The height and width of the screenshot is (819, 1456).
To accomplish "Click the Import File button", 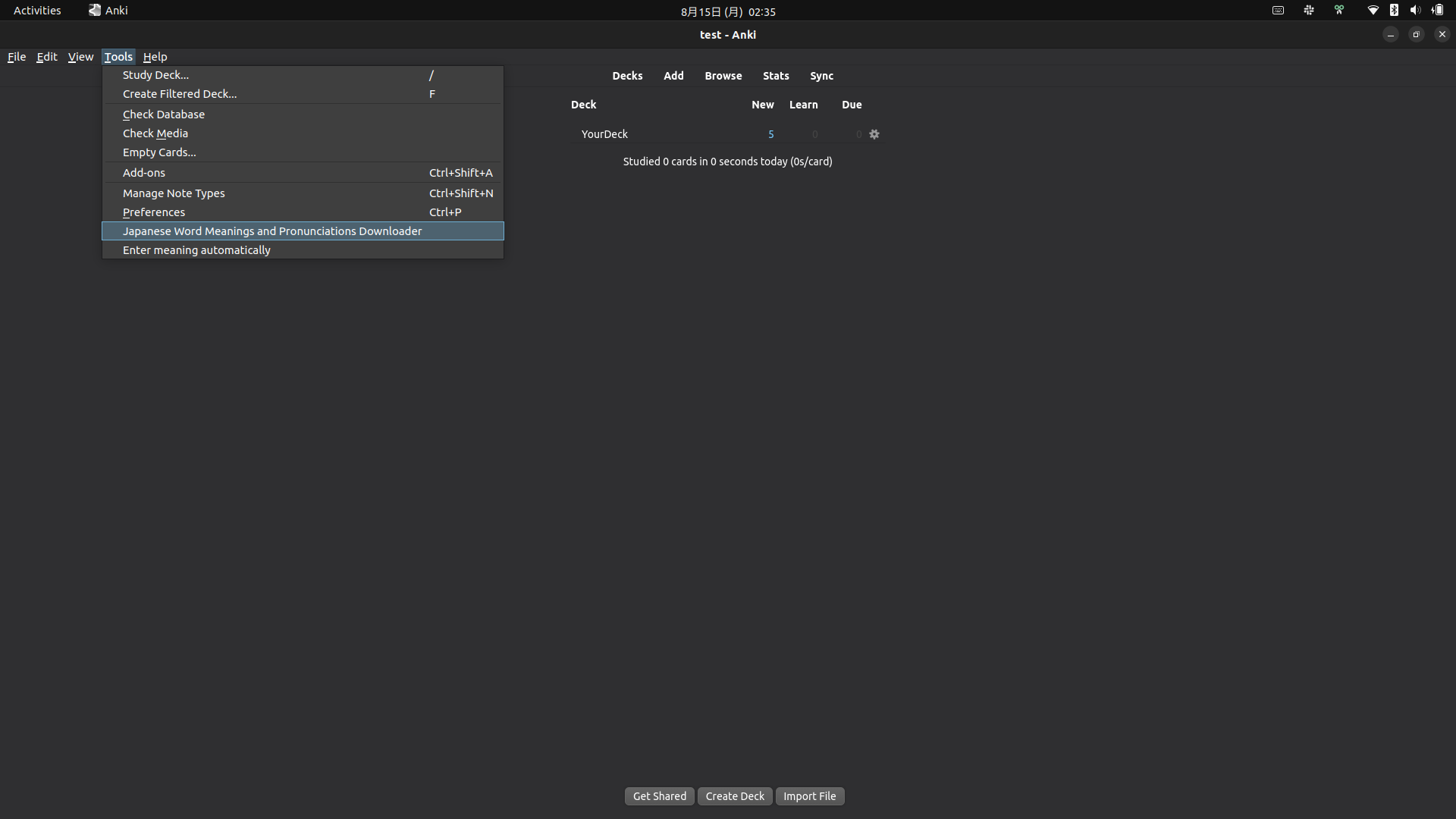I will tap(809, 796).
